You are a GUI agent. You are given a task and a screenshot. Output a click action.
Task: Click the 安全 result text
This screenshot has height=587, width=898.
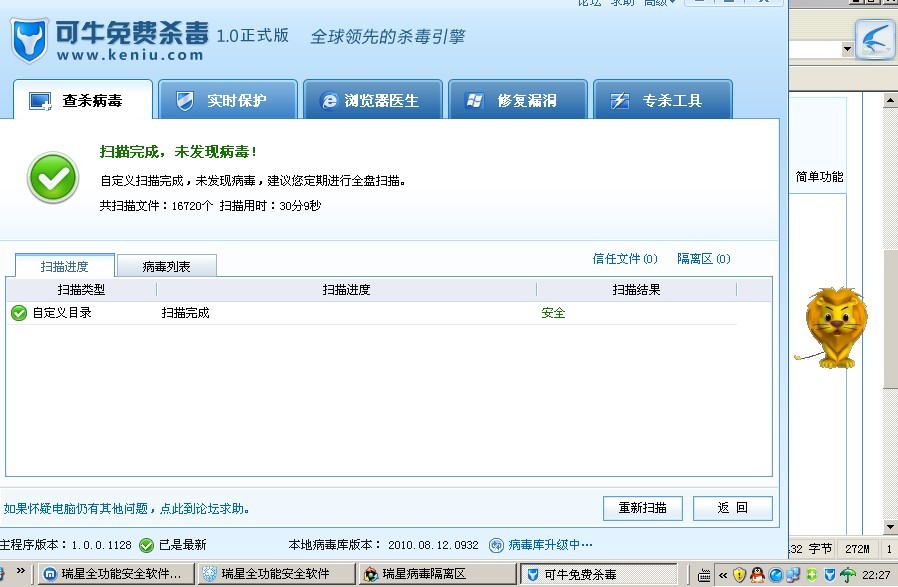553,313
